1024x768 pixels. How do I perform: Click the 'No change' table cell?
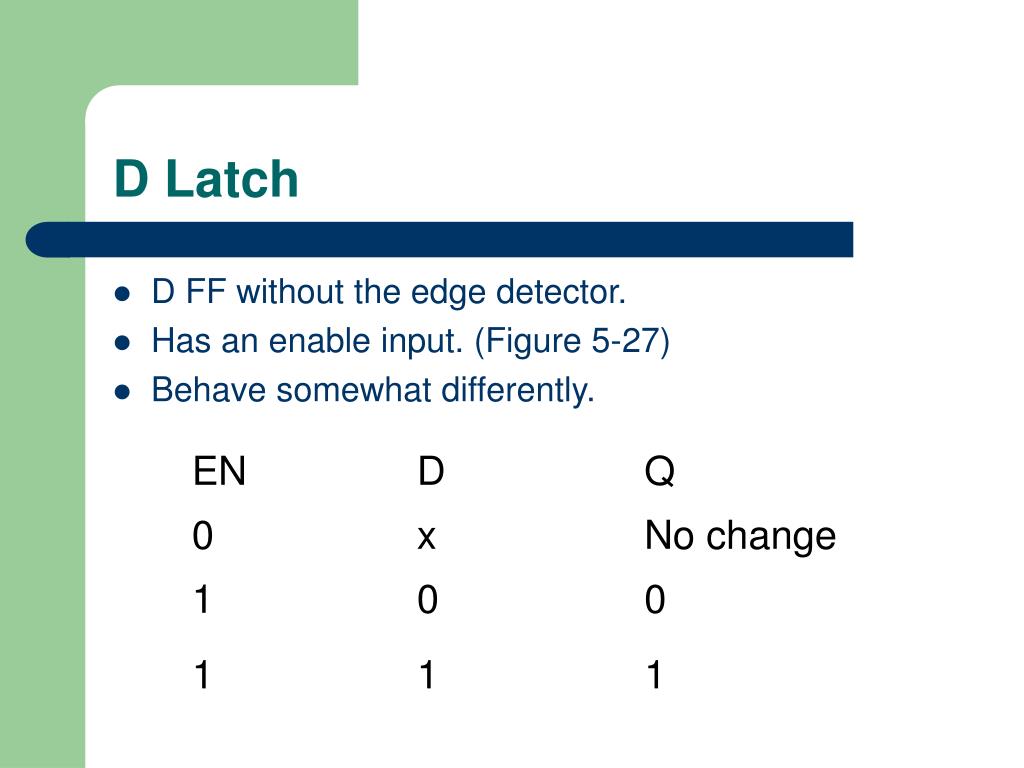click(x=740, y=536)
